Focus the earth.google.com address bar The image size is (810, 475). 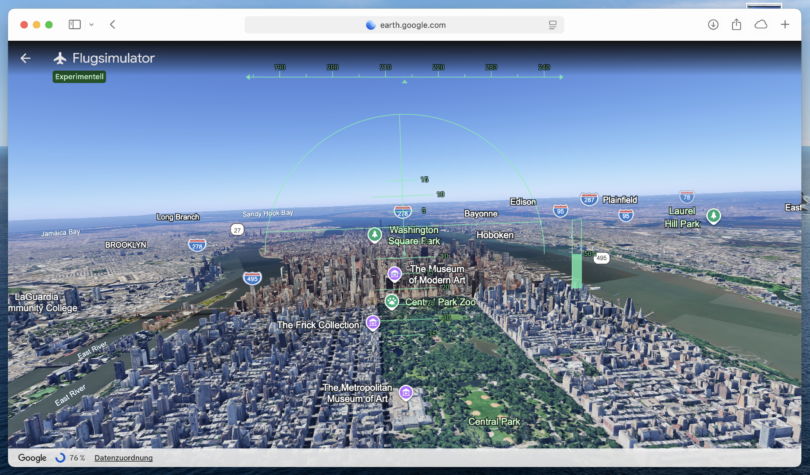(x=404, y=25)
